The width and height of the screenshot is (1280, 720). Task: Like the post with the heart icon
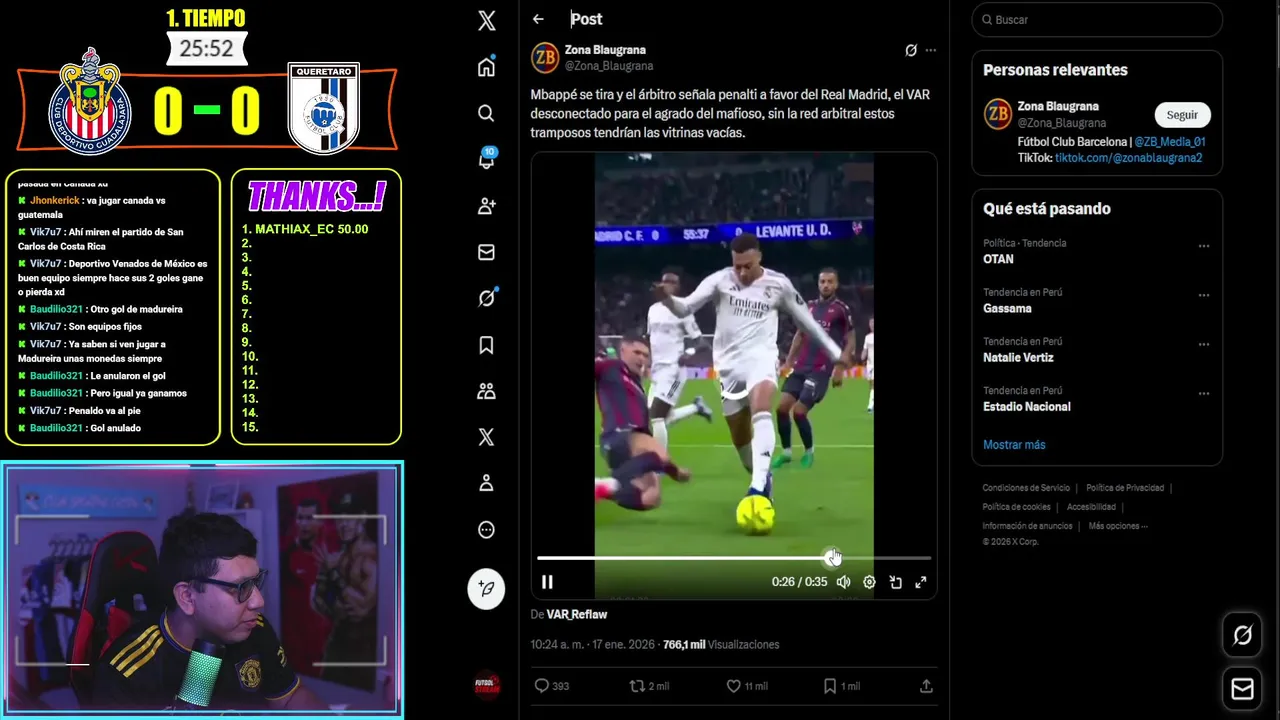click(x=746, y=686)
